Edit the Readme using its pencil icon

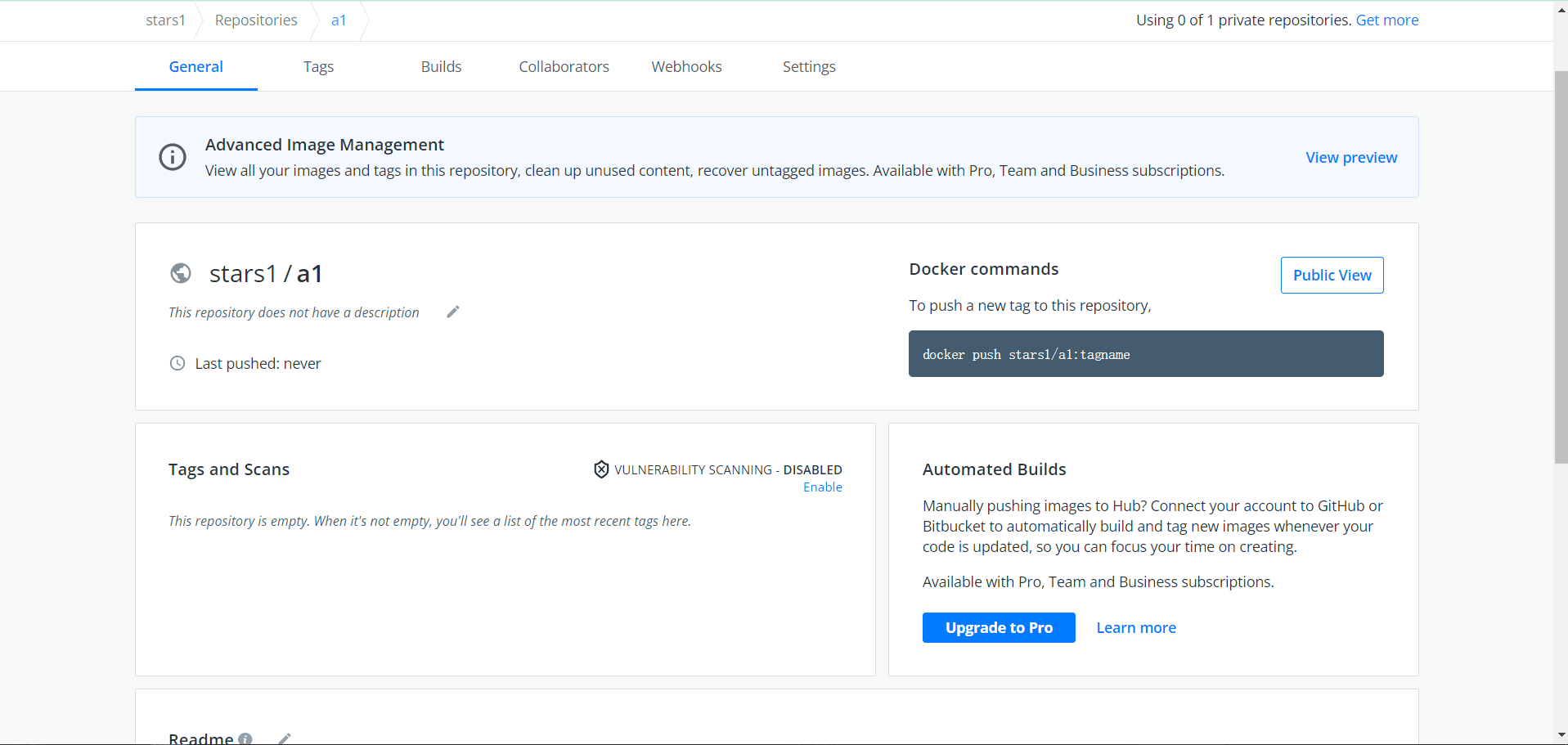pyautogui.click(x=285, y=738)
